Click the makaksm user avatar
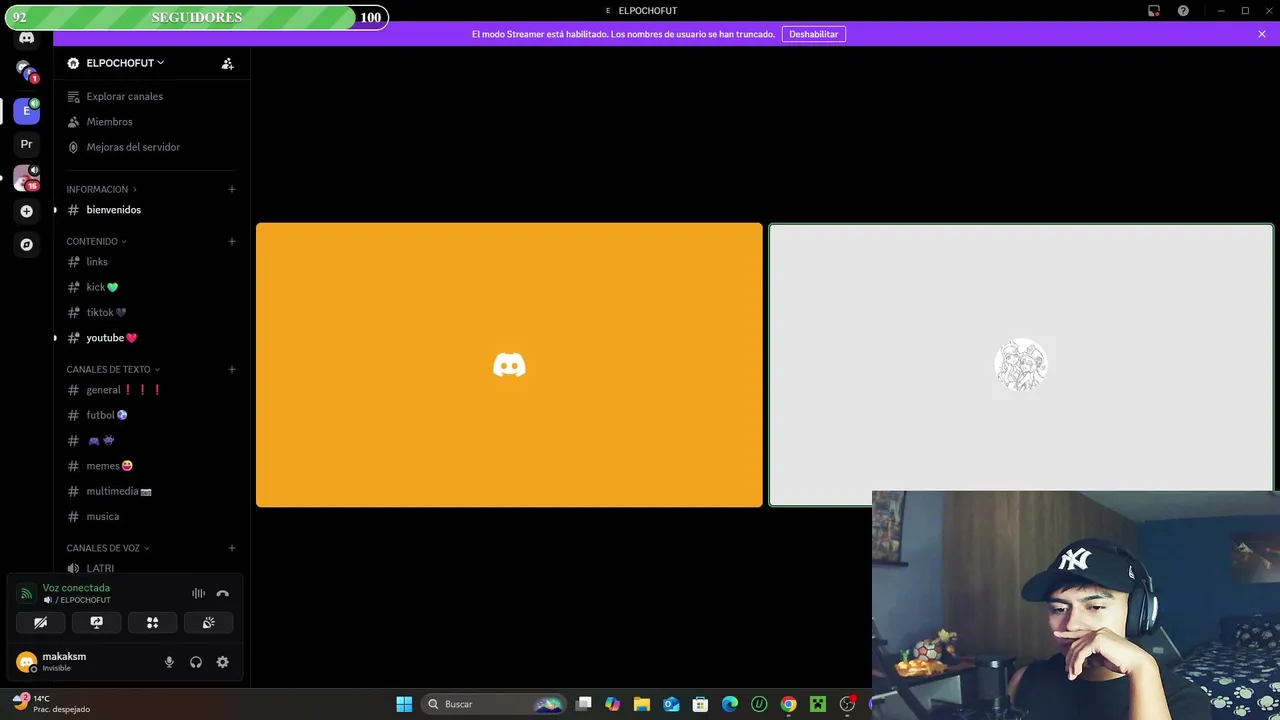The image size is (1280, 720). (x=26, y=662)
